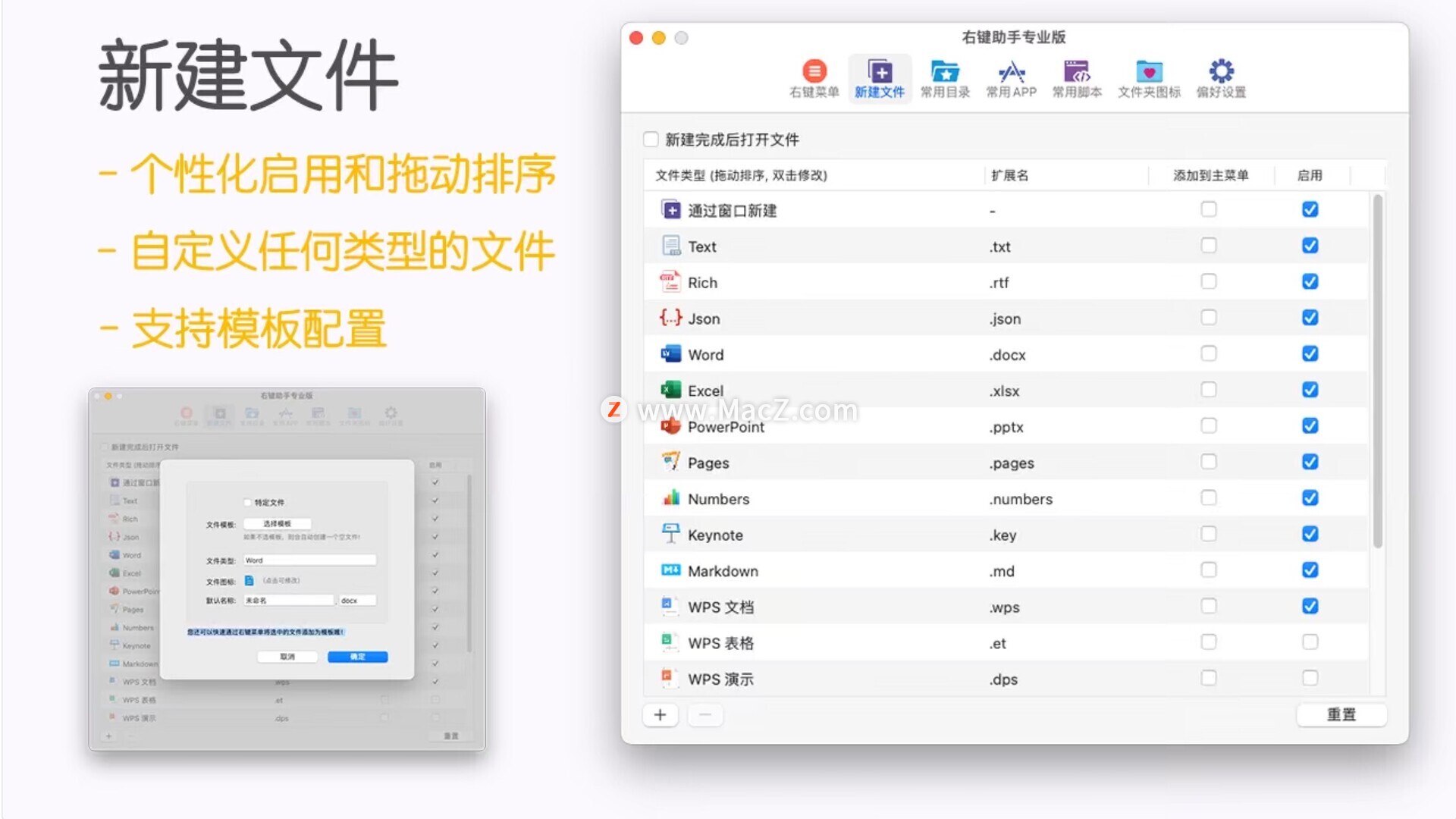Screen dimensions: 1456x819
Task: Click the Pages file icon
Action: coord(670,462)
